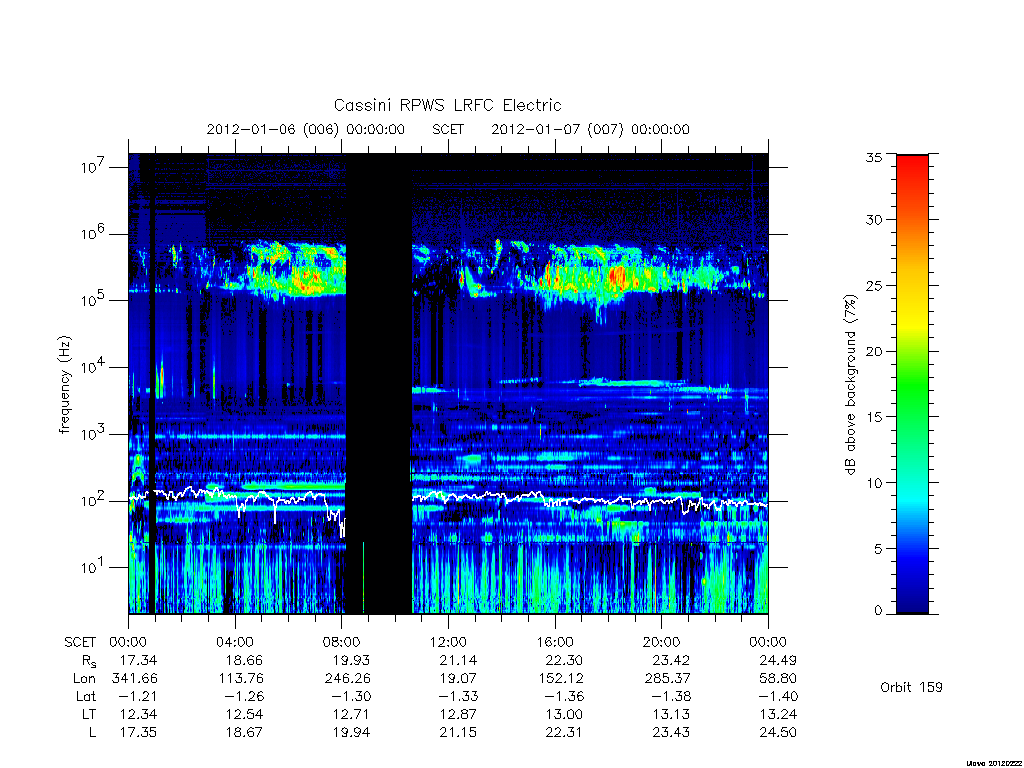Click the 20 dB color scale label

[x=873, y=351]
